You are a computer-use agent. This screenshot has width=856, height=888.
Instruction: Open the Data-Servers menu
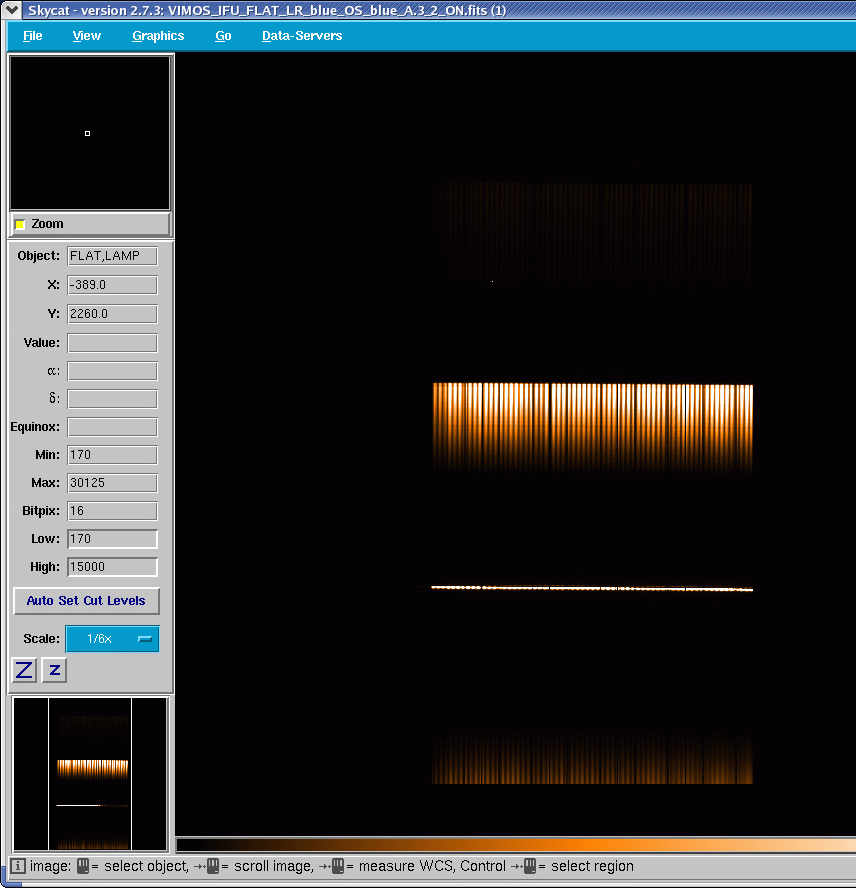pos(302,36)
